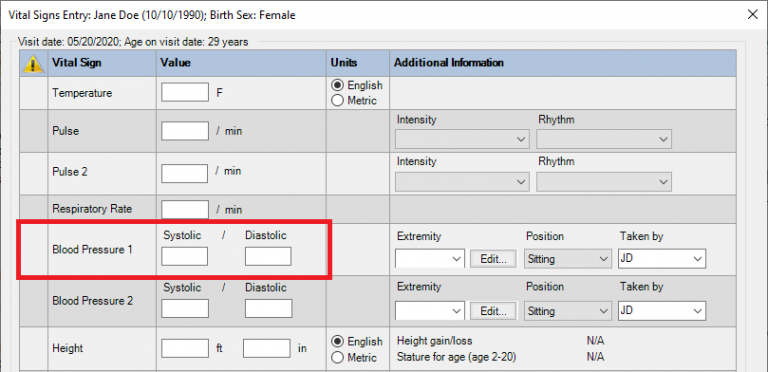The height and width of the screenshot is (372, 768).
Task: Open Blood Pressure 2 Extremity dropdown
Action: (430, 311)
